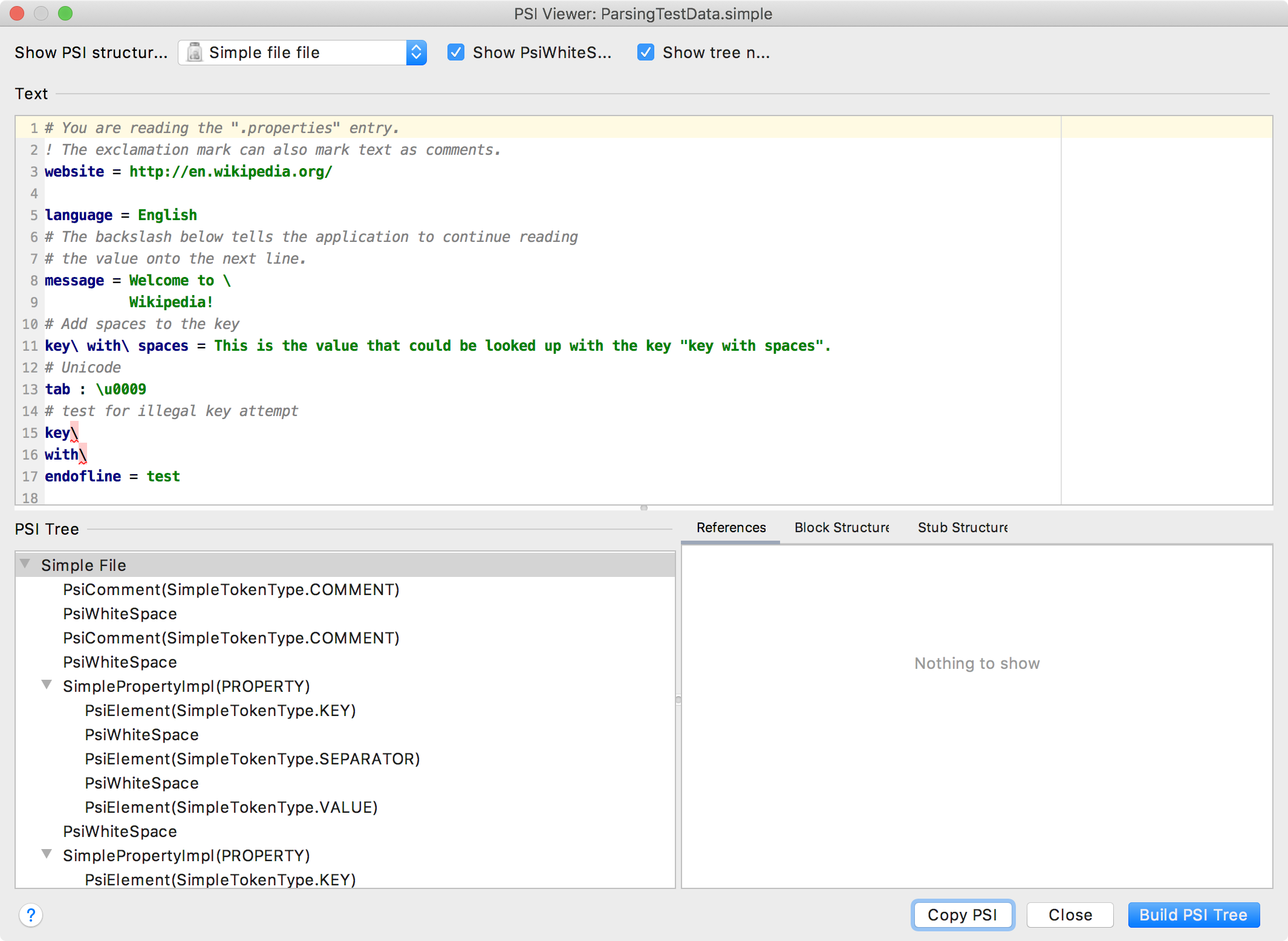The width and height of the screenshot is (1288, 941).
Task: Click 'http://en.wikipedia.org/' value in editor
Action: click(x=230, y=172)
